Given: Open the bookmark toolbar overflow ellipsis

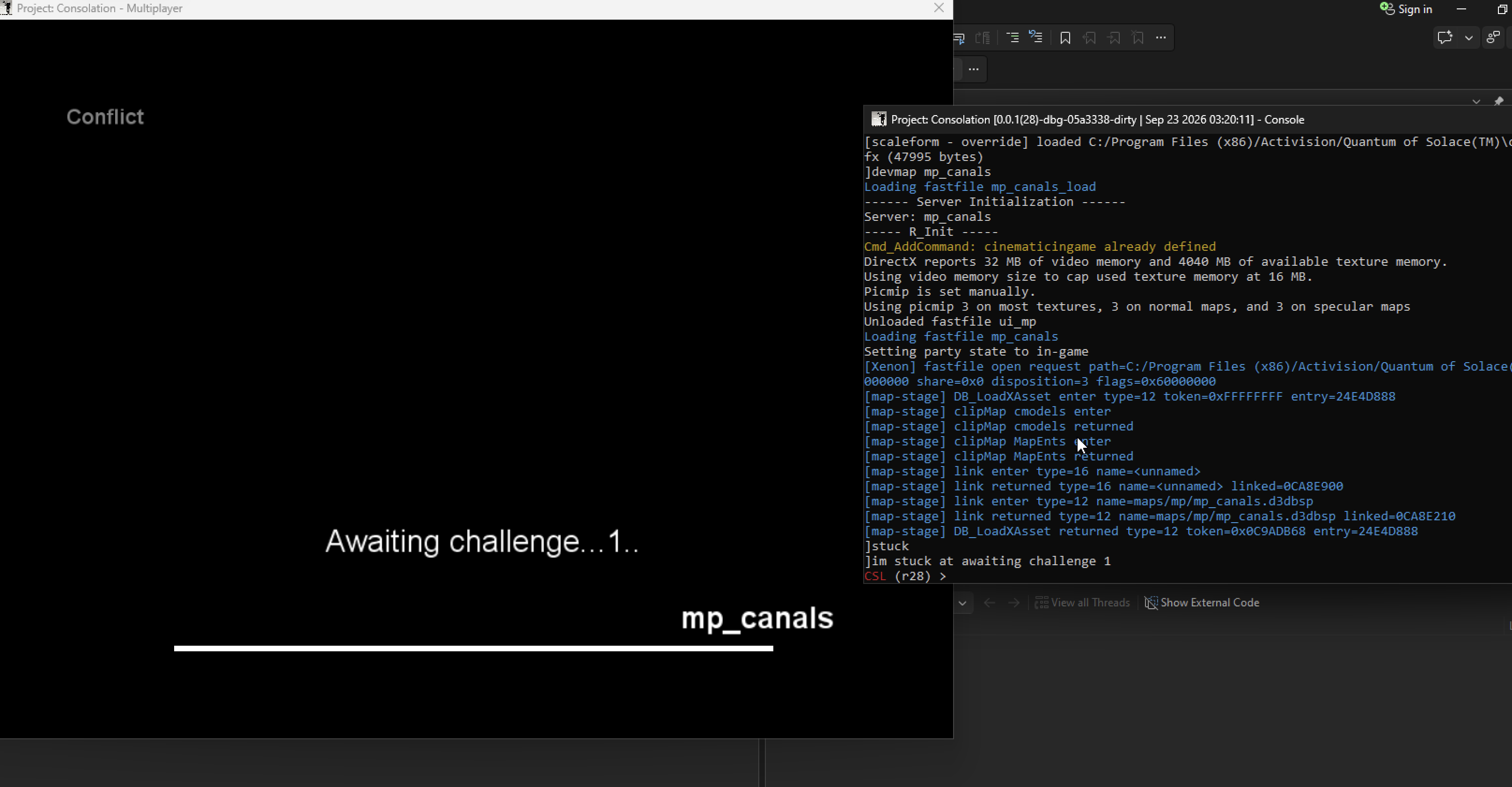Looking at the screenshot, I should 1161,38.
